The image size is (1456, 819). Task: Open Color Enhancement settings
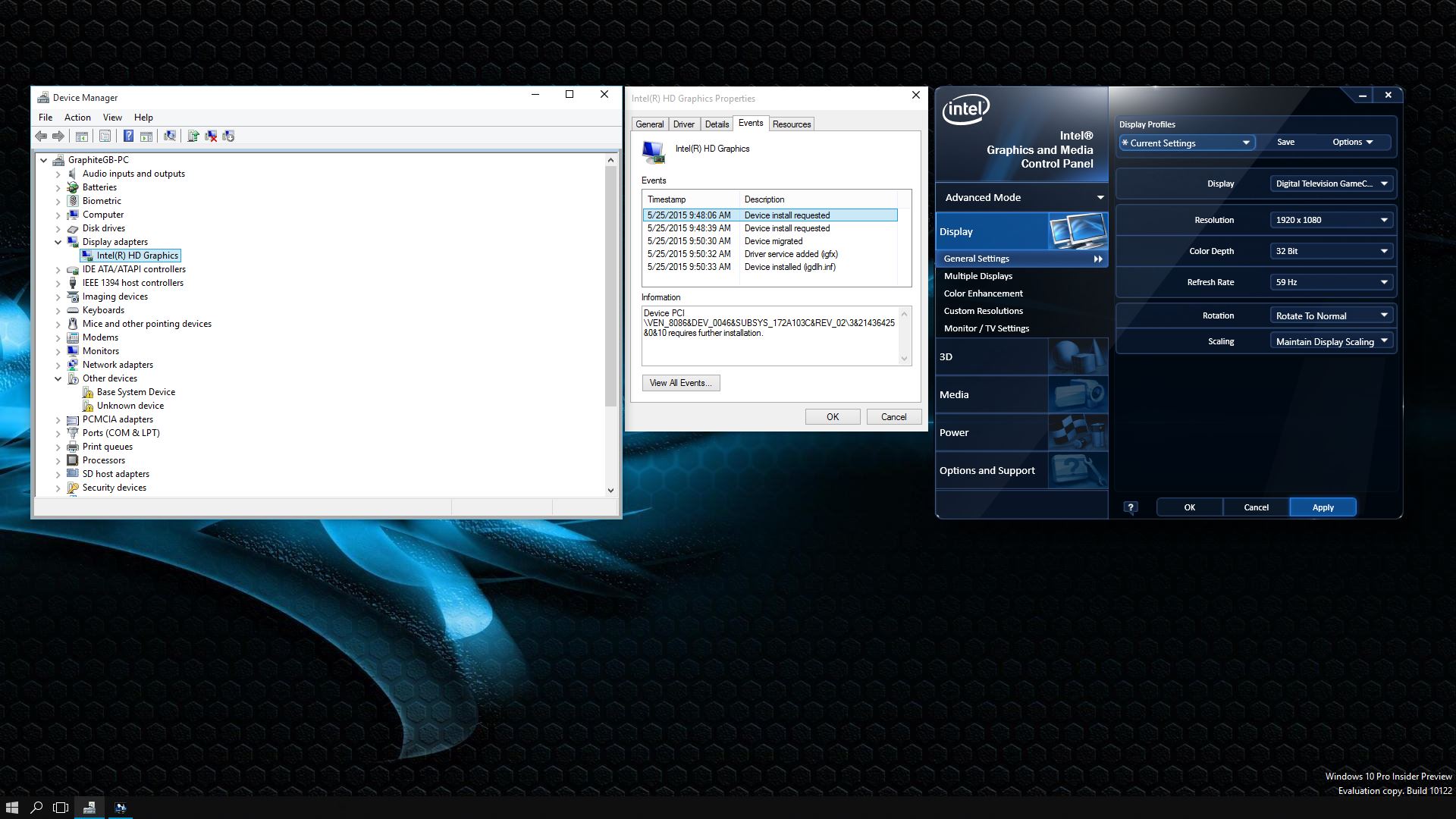pos(983,293)
